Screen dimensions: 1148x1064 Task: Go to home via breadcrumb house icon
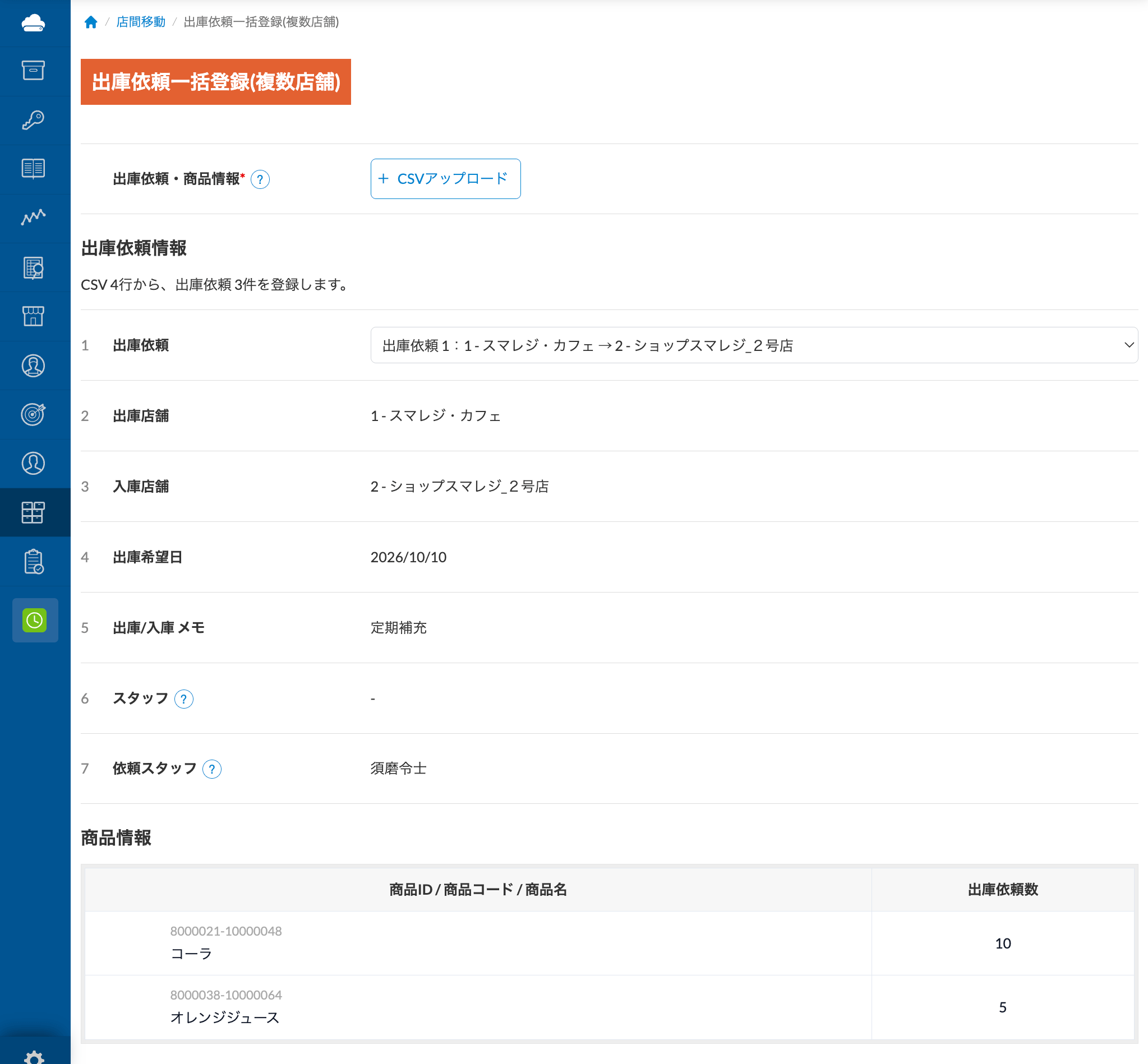tap(91, 22)
